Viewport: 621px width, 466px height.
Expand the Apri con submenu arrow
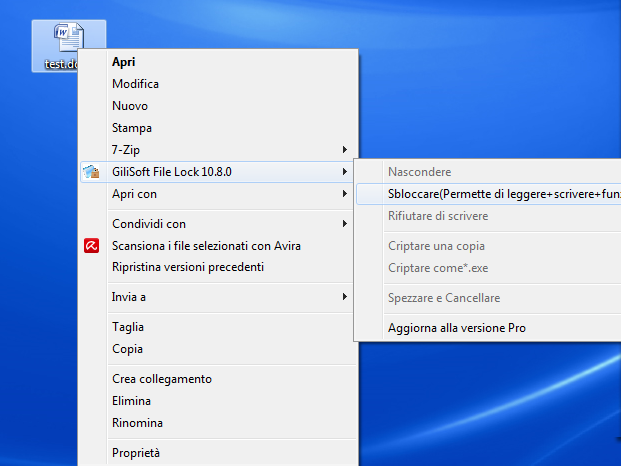click(x=345, y=194)
